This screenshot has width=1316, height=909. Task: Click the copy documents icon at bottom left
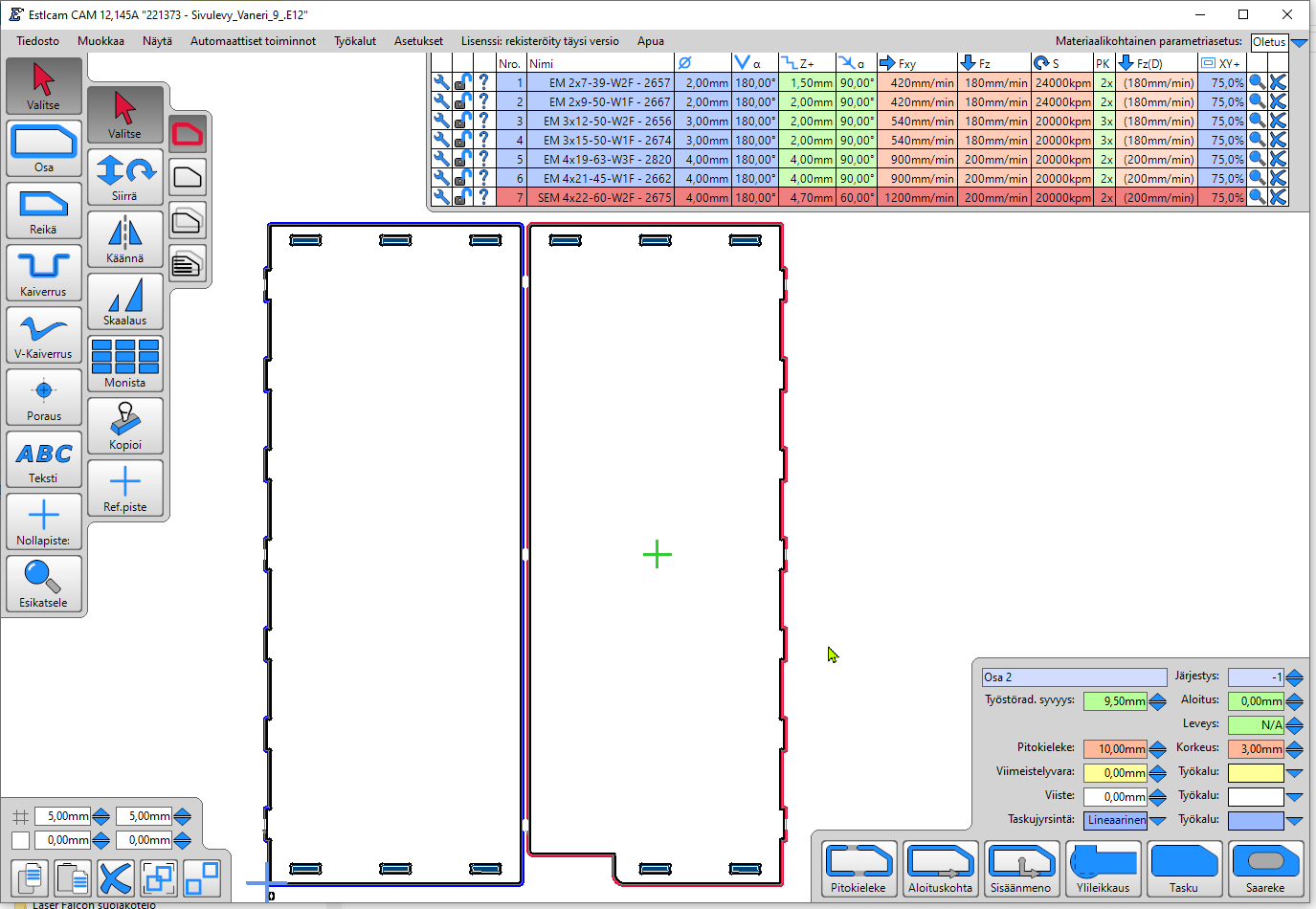pyautogui.click(x=32, y=877)
